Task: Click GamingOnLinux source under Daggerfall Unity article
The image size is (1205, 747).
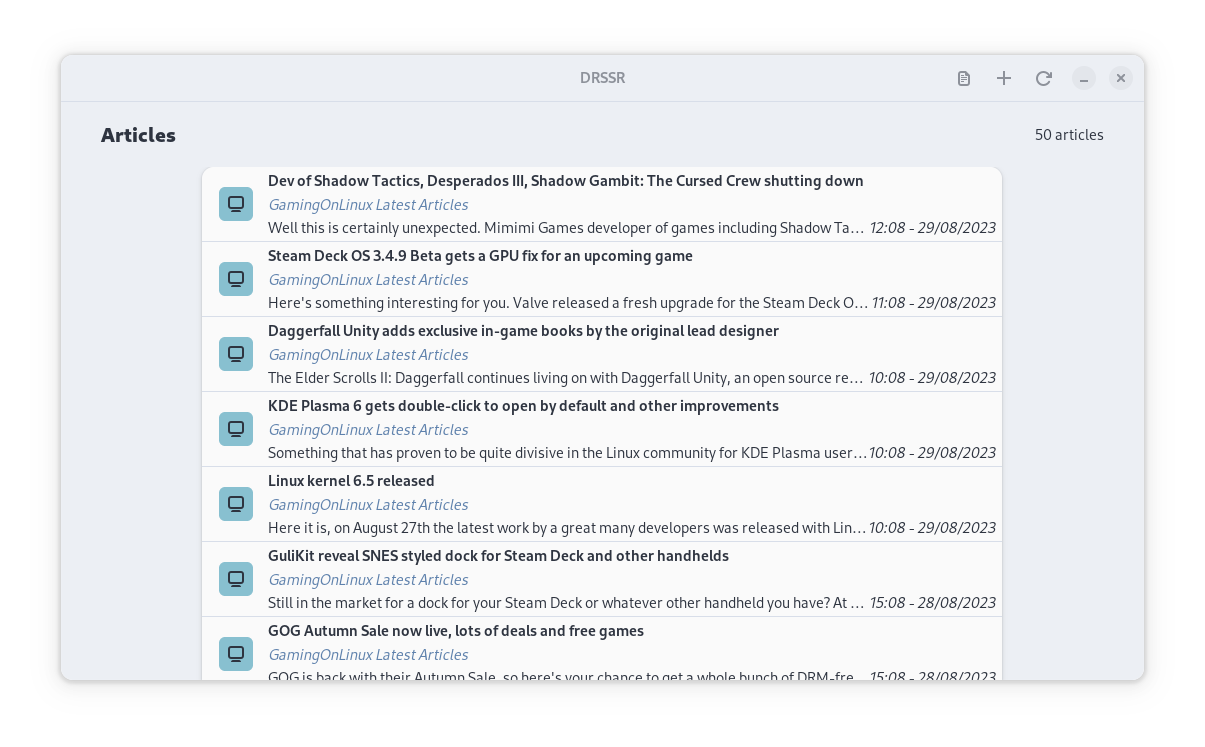Action: (x=368, y=355)
